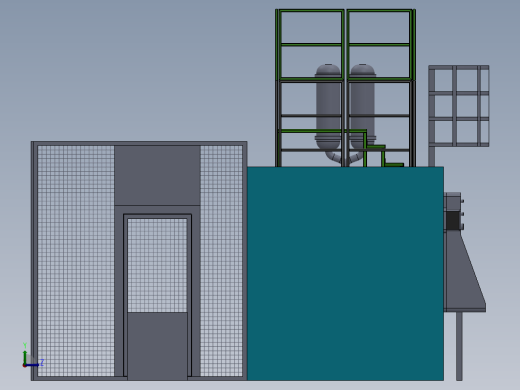This screenshot has height=390, width=520.
Task: Click the blue Z axis of the triad
Action: point(33,365)
